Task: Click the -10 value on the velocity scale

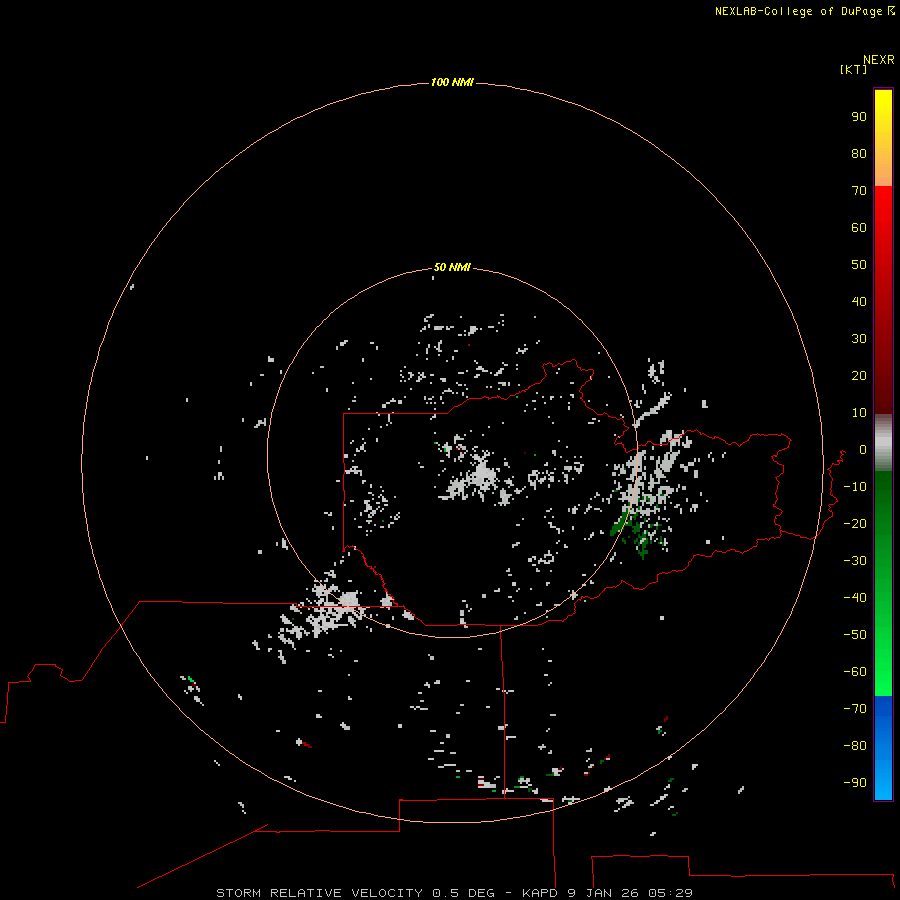Action: (x=855, y=487)
